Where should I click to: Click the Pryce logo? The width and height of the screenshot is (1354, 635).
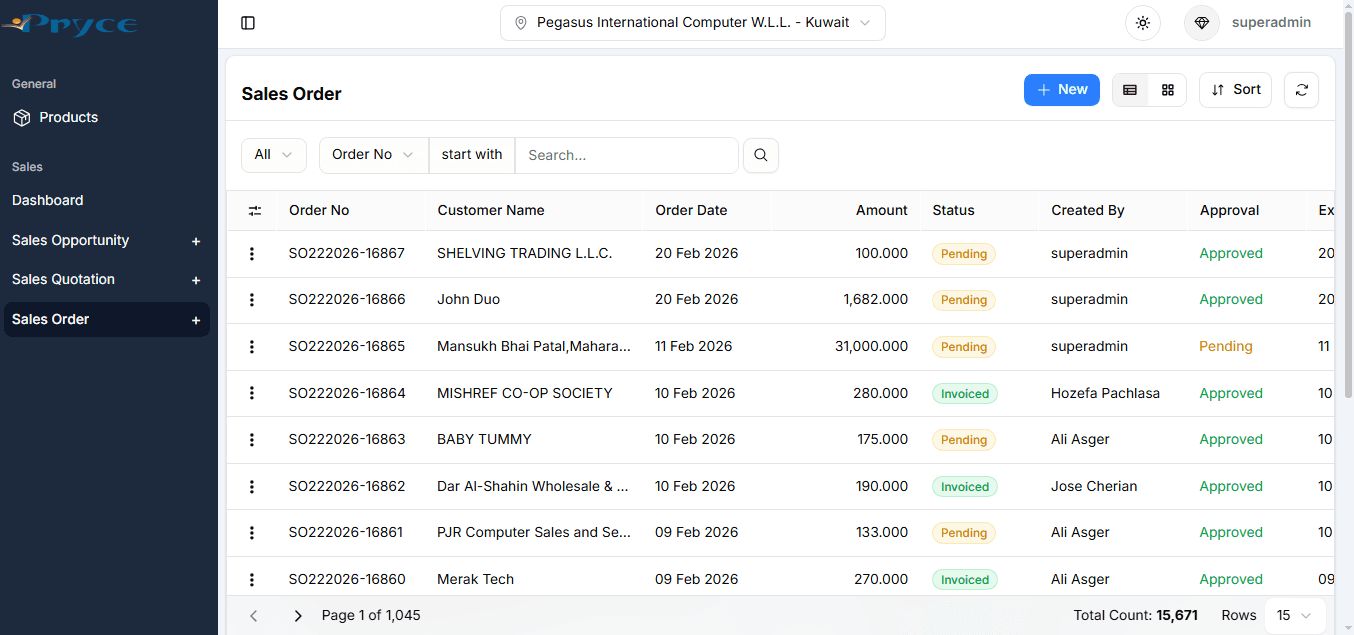[70, 23]
